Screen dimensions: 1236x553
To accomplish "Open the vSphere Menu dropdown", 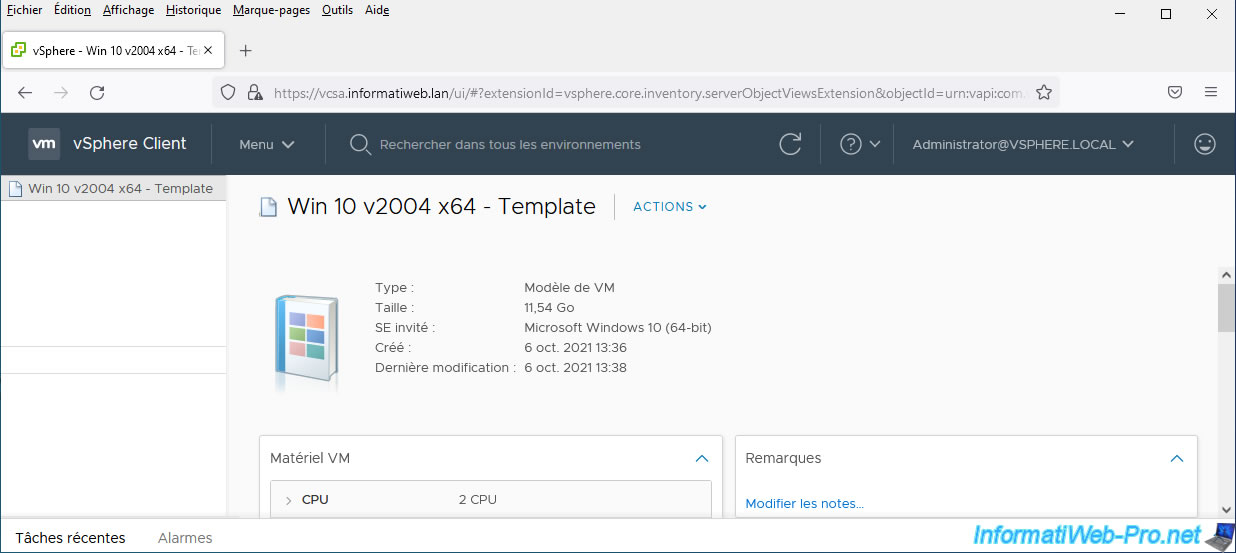I will [x=266, y=144].
